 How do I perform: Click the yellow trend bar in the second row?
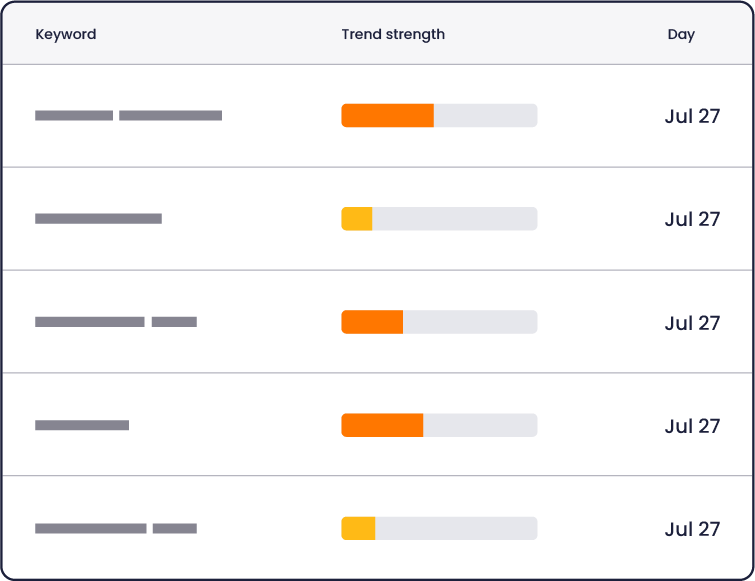[x=357, y=219]
